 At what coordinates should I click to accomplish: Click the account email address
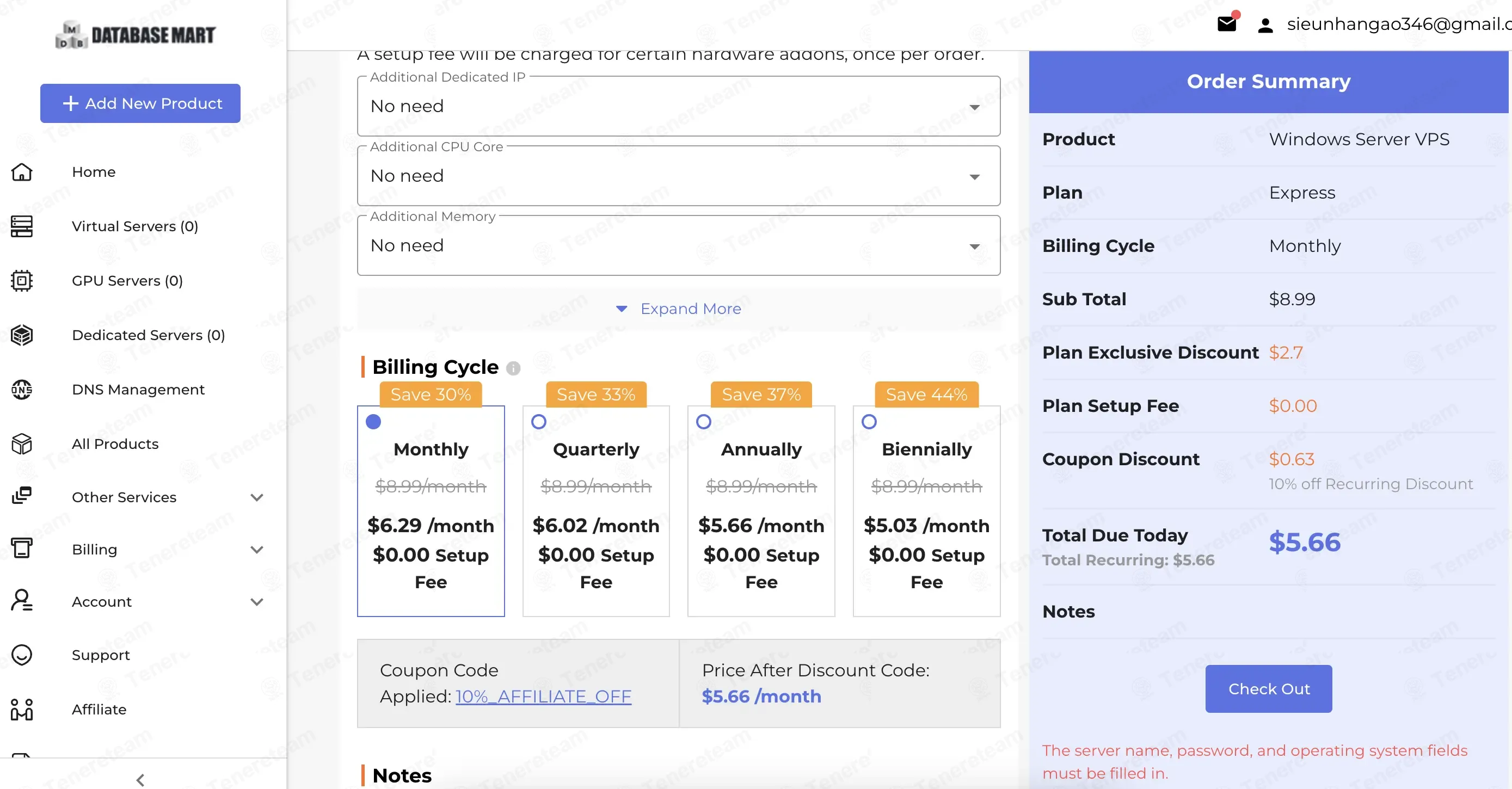click(1399, 24)
